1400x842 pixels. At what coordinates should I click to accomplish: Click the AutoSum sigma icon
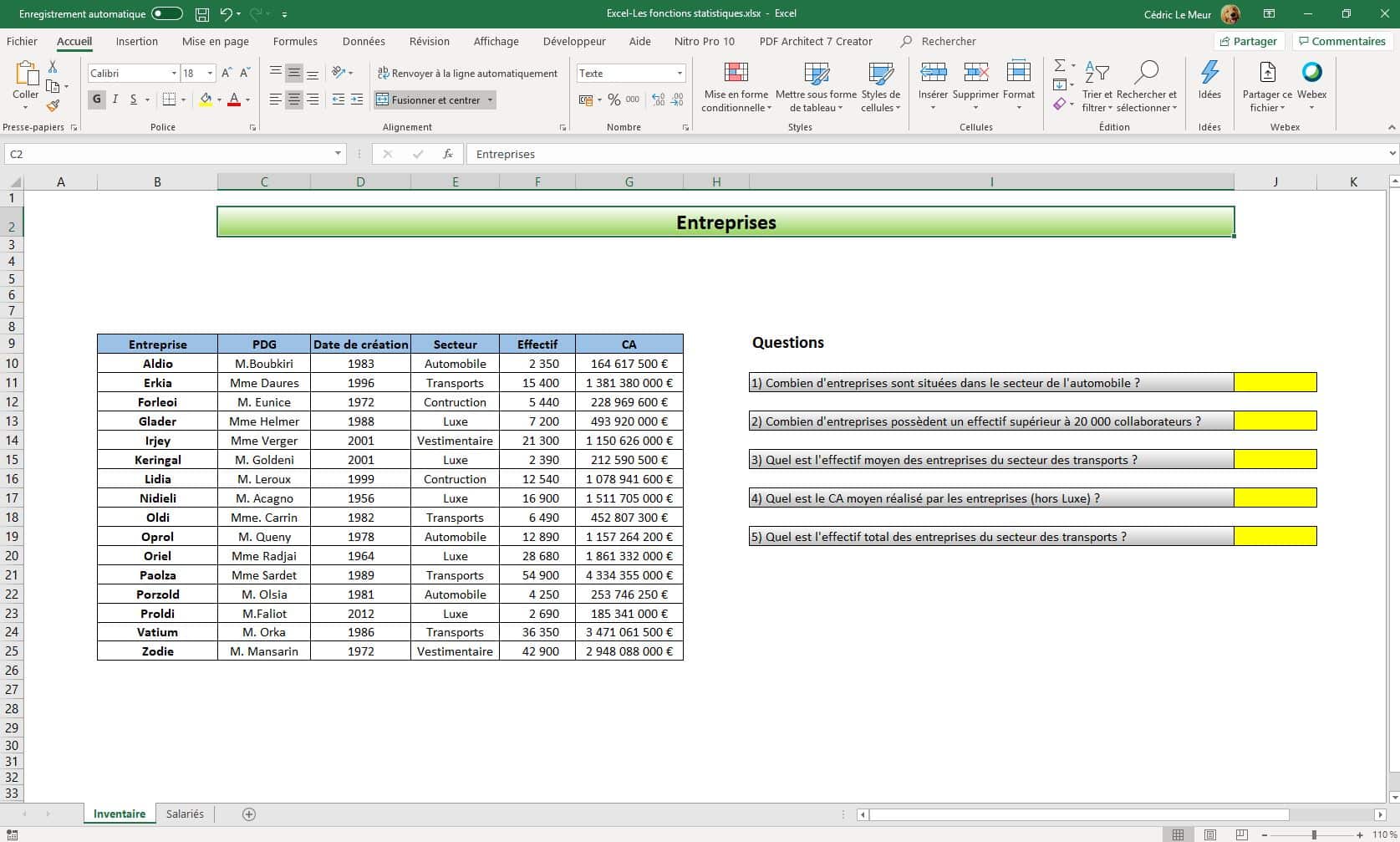[x=1059, y=65]
